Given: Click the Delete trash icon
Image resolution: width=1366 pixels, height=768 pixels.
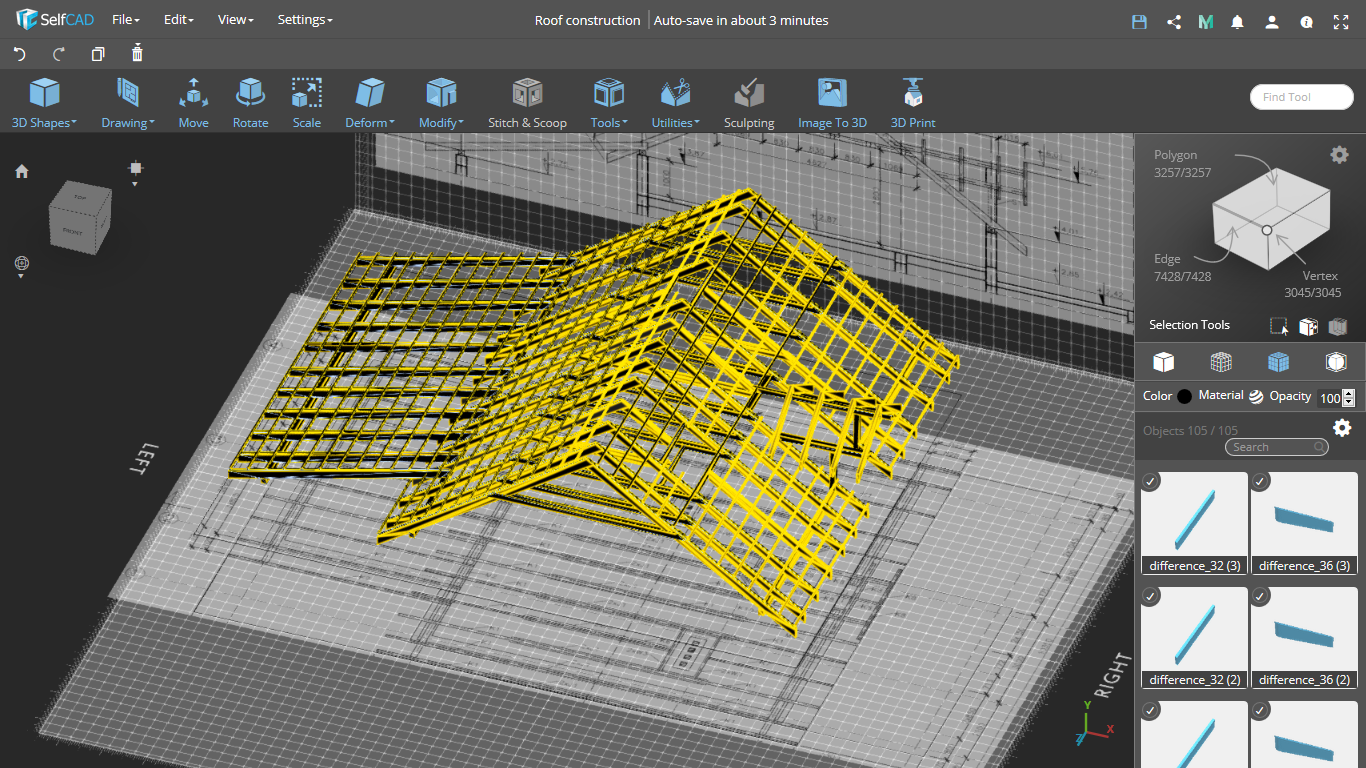Looking at the screenshot, I should (138, 53).
